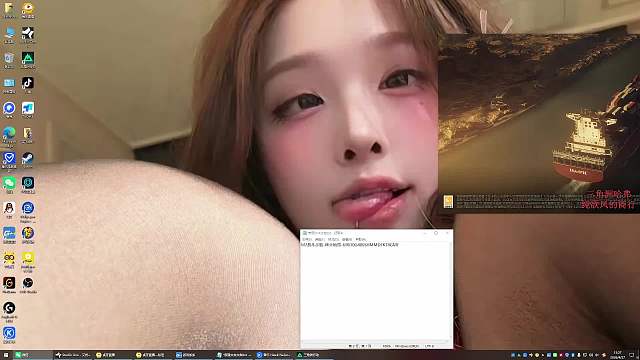Open WeChat desktop shortcut
Viewport: 640px width, 360px height.
tap(9, 185)
